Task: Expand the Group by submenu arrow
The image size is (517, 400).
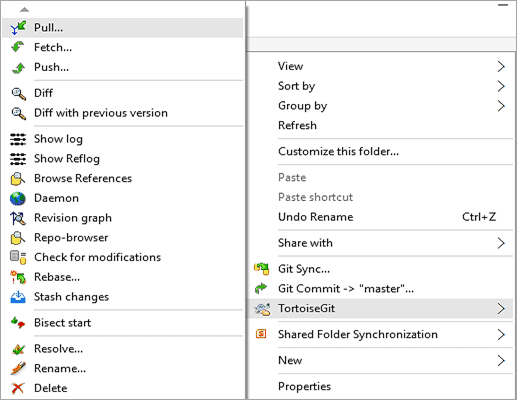Action: pos(501,106)
